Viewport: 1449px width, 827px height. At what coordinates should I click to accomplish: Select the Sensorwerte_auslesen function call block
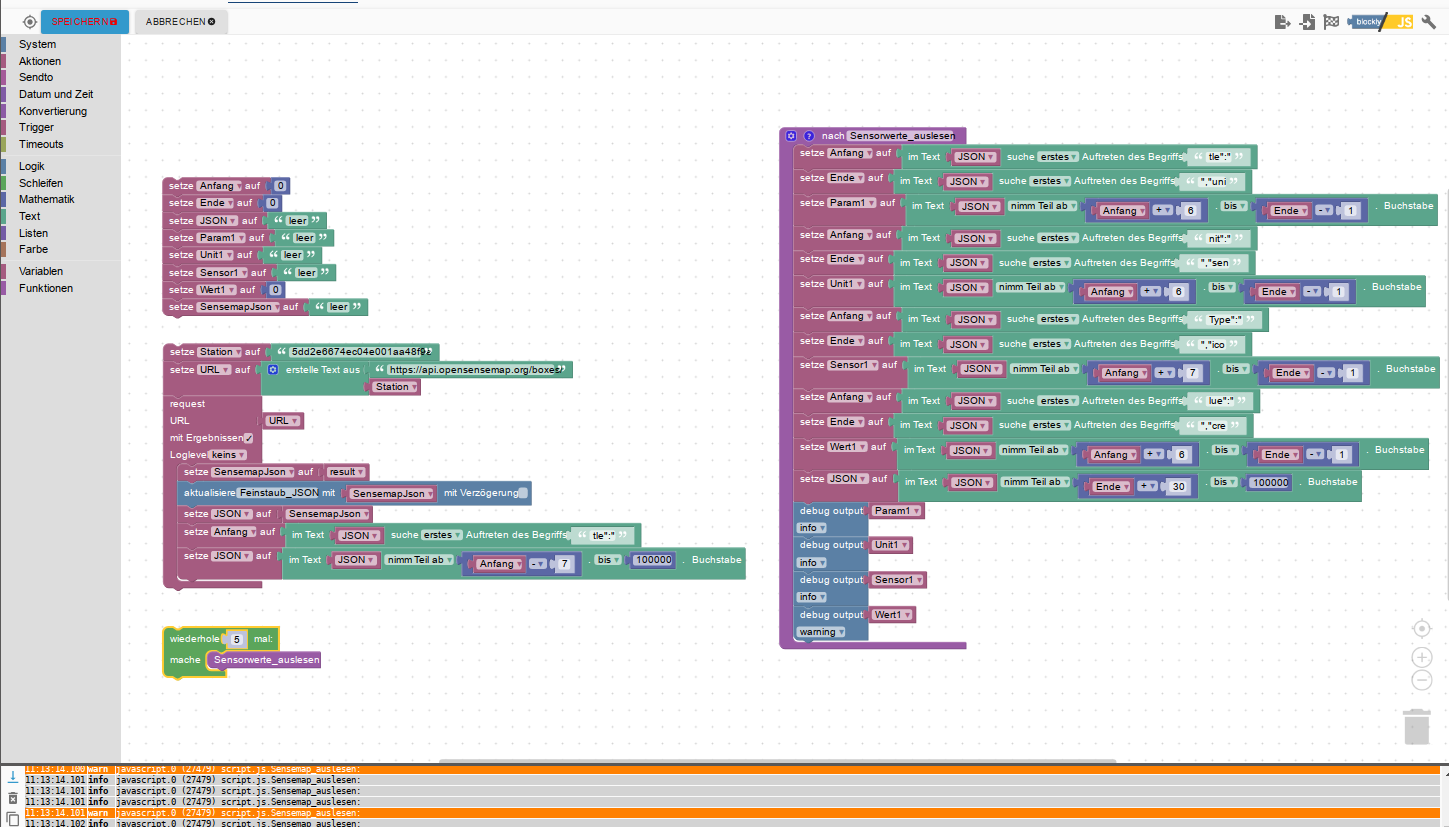(x=265, y=660)
